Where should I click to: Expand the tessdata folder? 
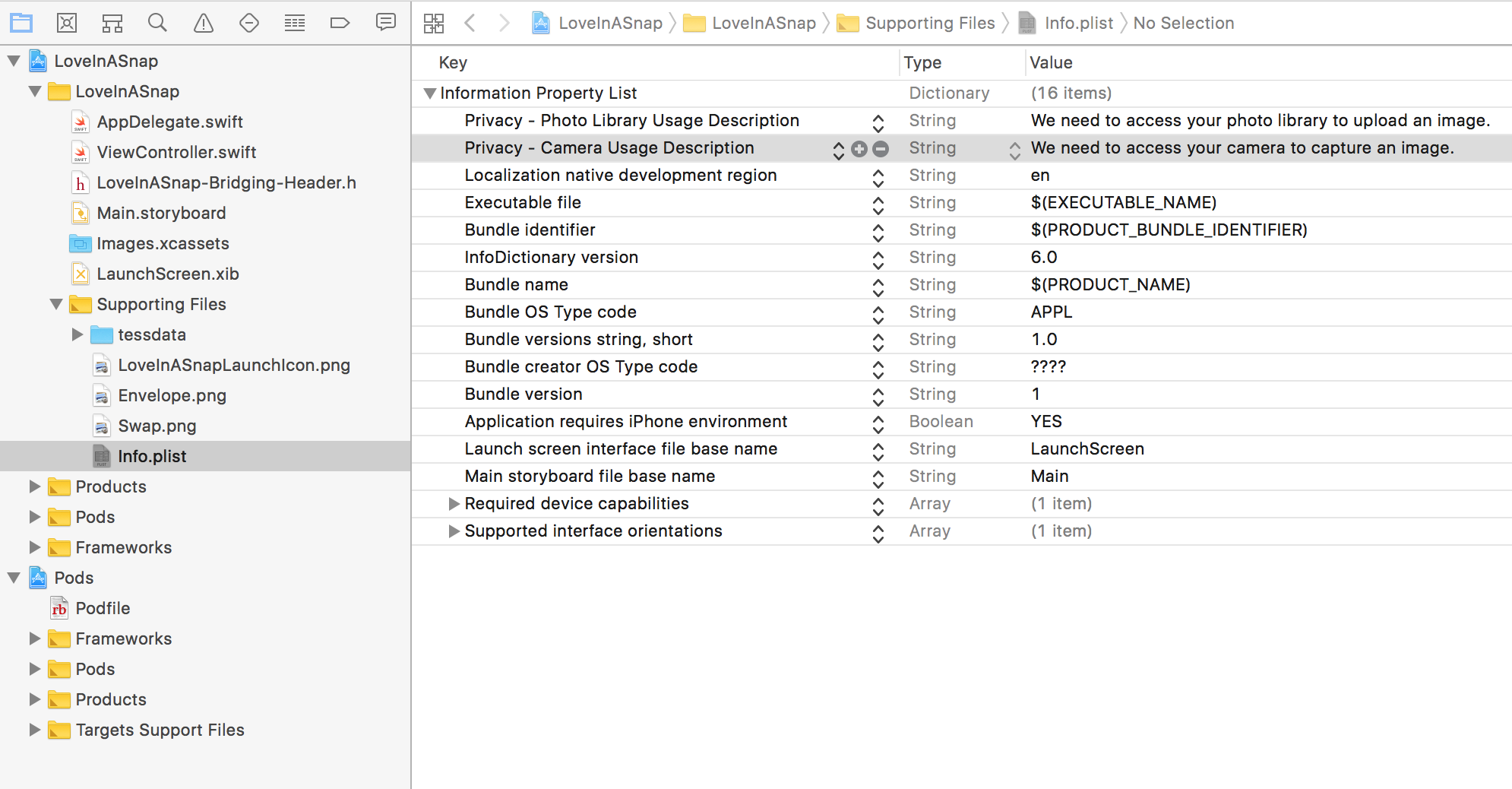tap(77, 334)
